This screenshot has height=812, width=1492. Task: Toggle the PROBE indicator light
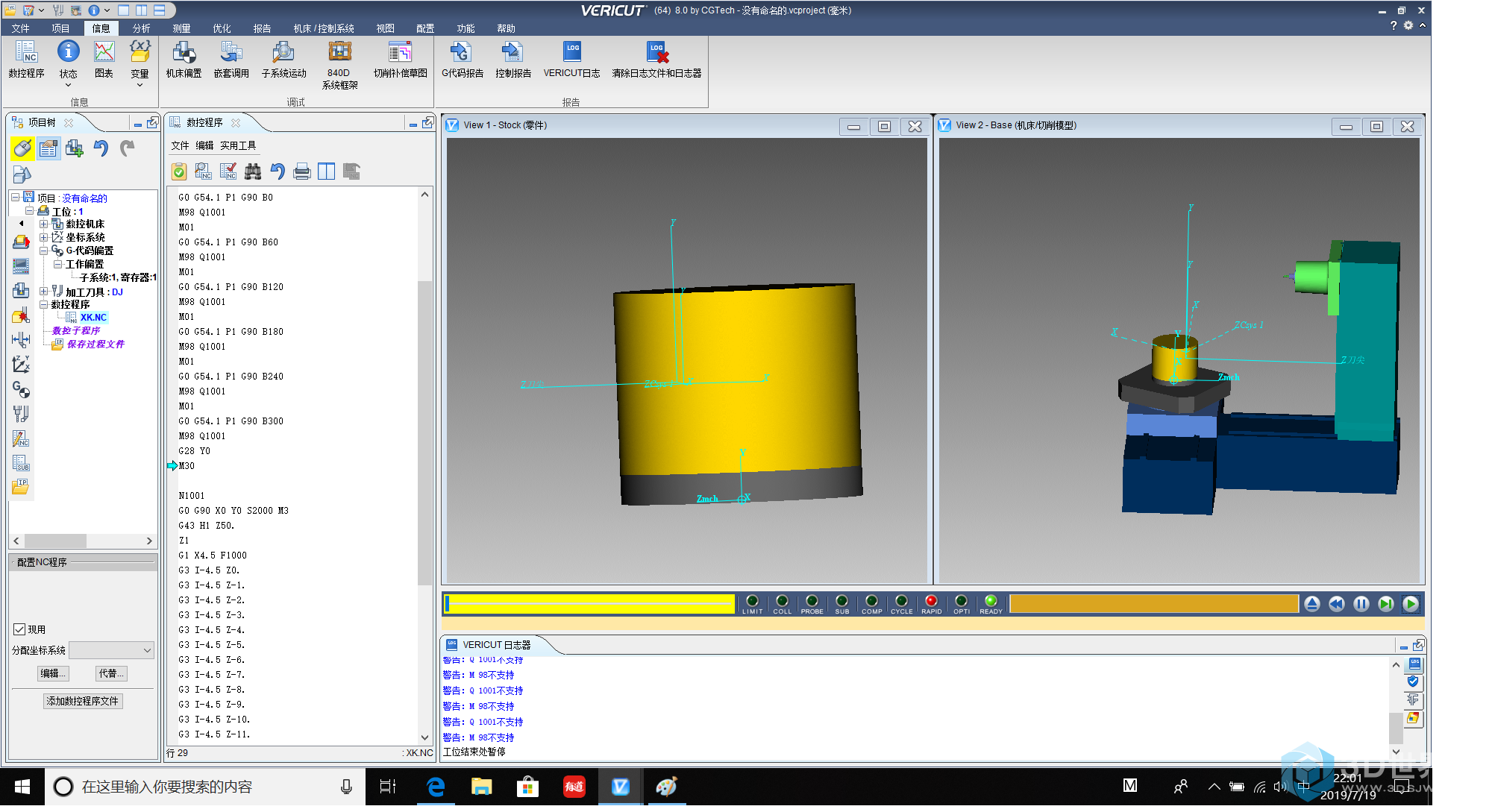tap(812, 601)
